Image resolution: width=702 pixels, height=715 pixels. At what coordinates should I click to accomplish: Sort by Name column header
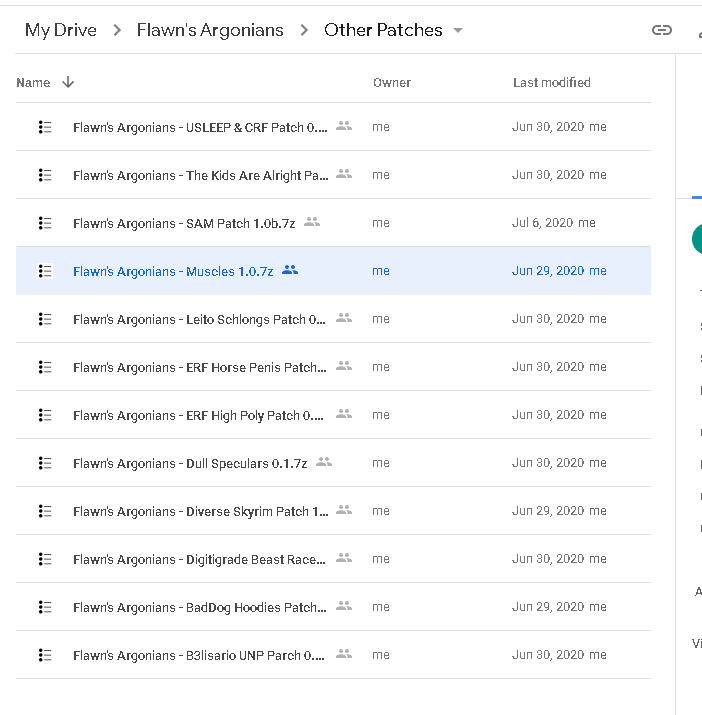[x=33, y=83]
